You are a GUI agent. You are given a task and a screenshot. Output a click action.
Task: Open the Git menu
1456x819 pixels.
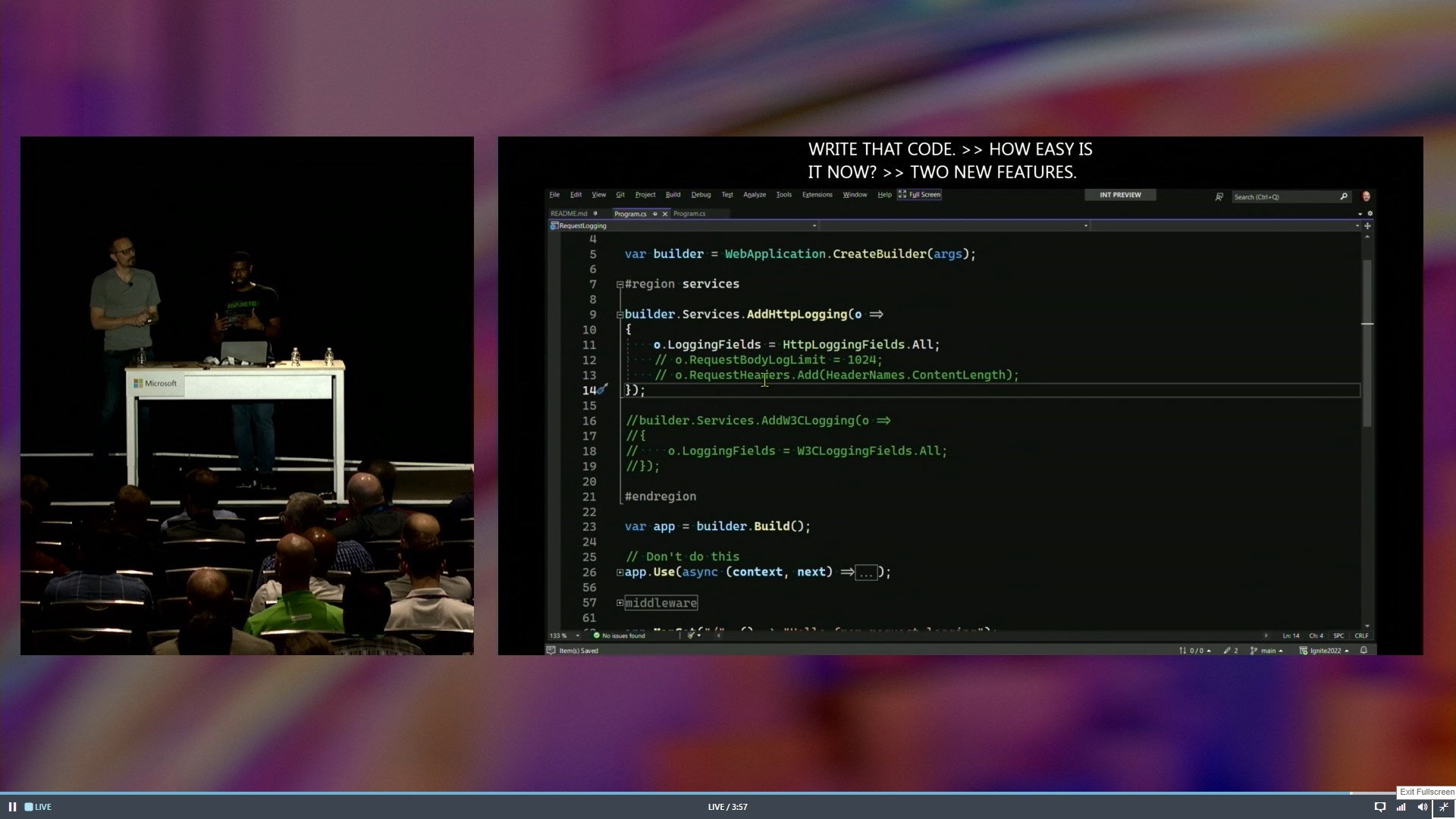620,195
